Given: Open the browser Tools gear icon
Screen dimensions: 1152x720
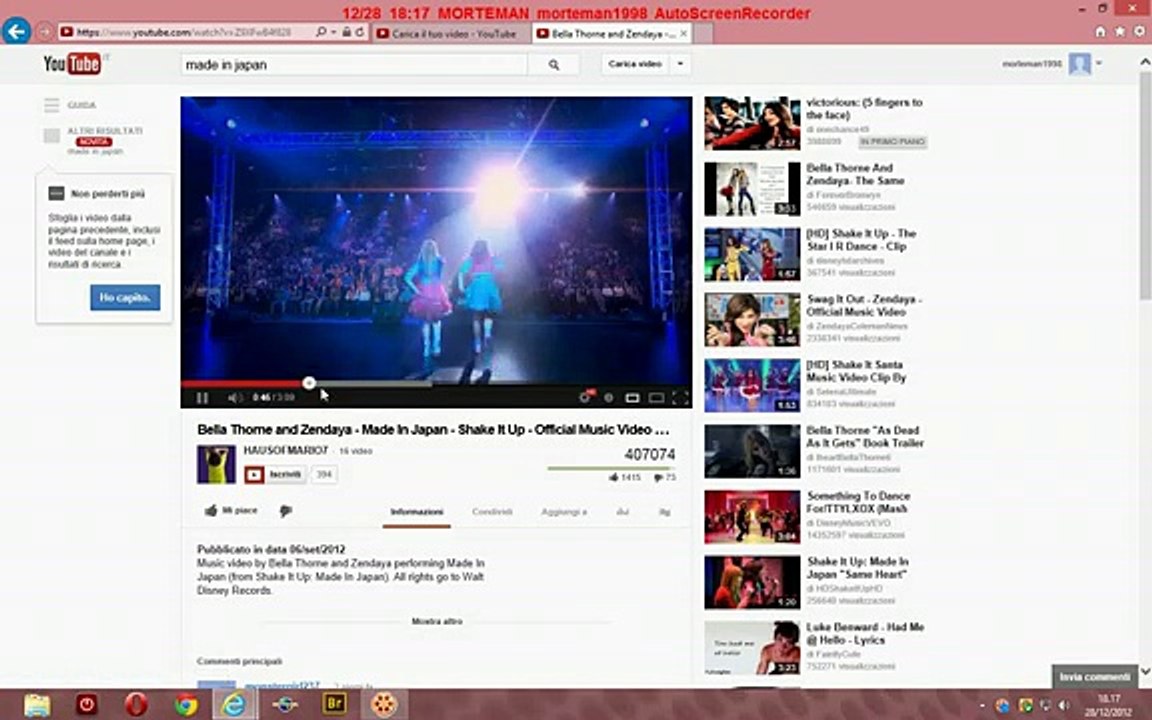Looking at the screenshot, I should [1140, 32].
